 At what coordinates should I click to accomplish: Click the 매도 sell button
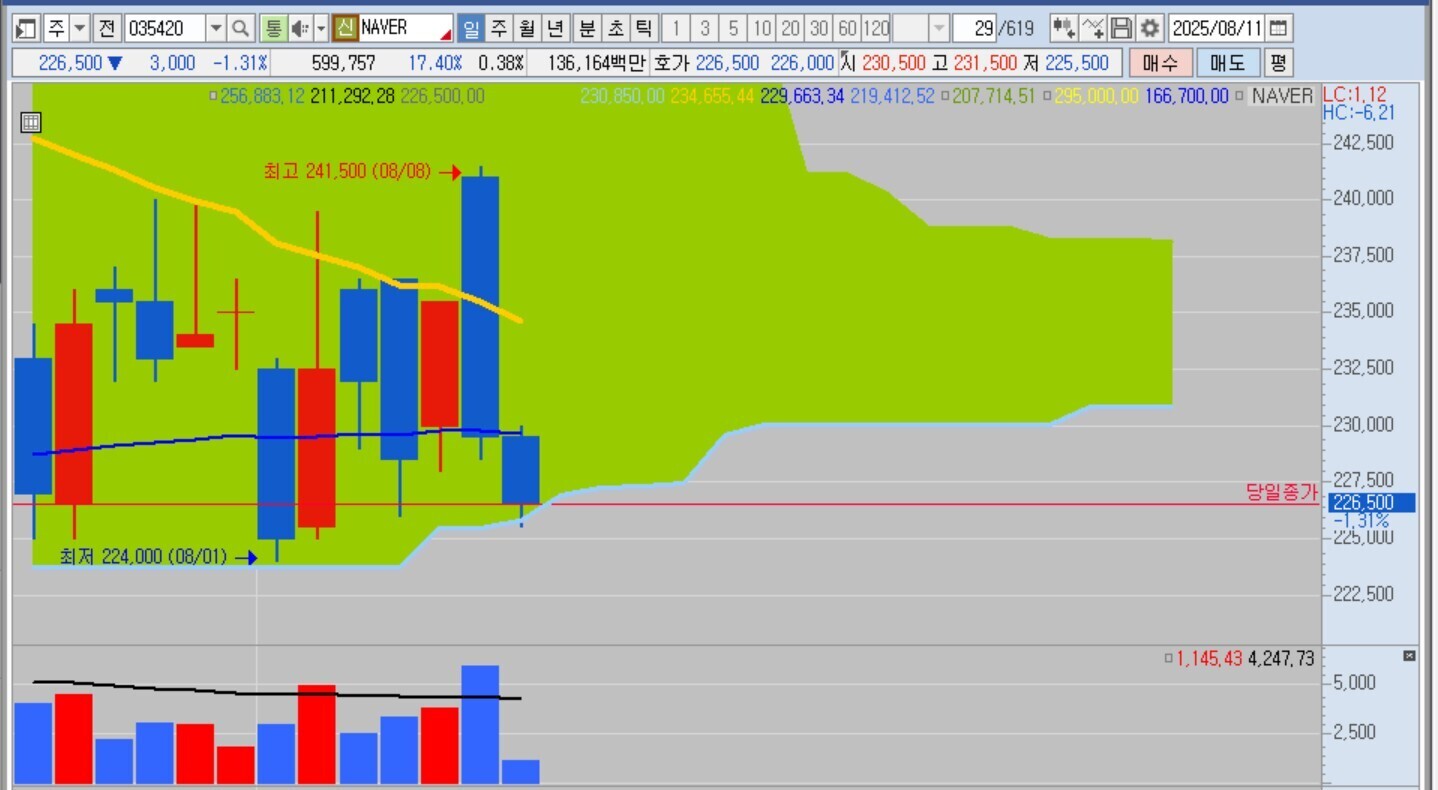pos(1227,63)
